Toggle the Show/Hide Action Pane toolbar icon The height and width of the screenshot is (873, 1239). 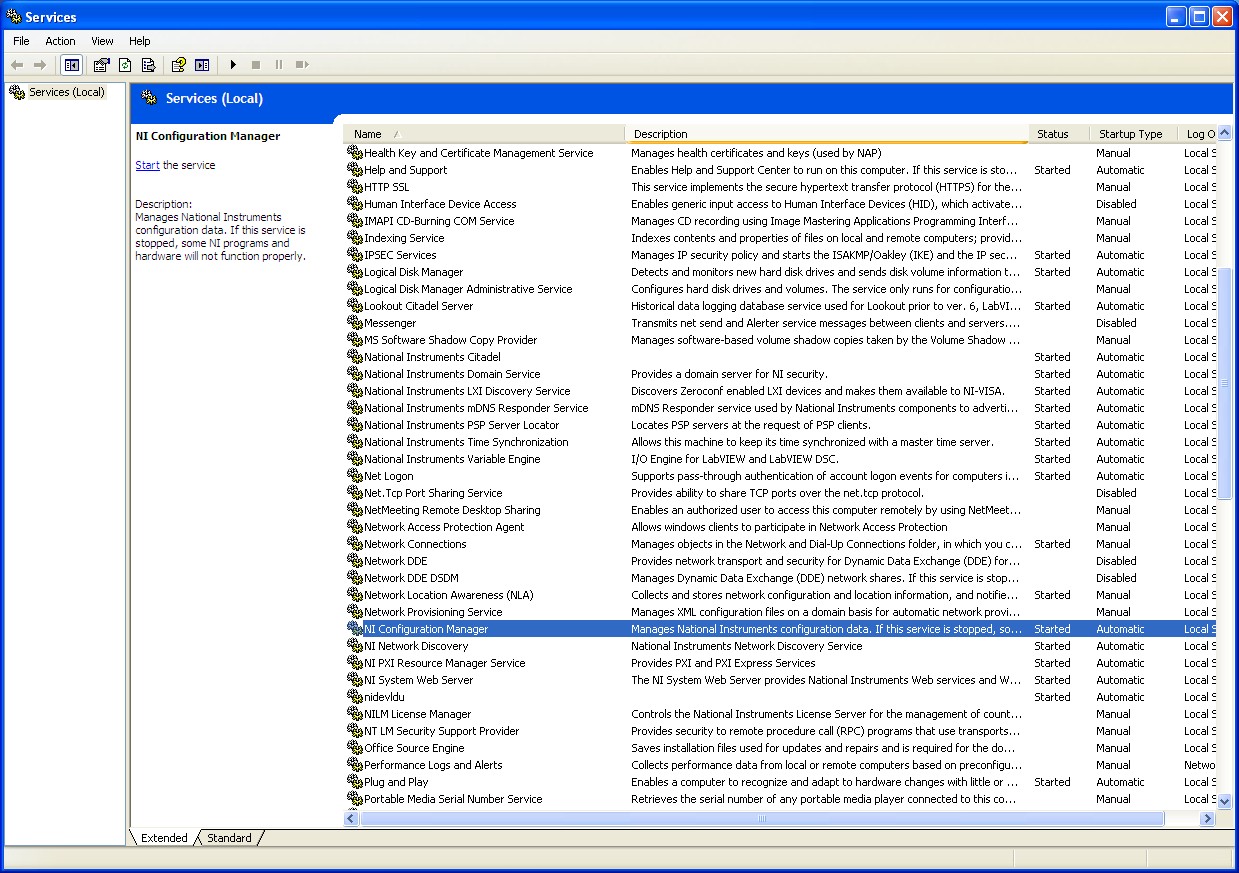(202, 65)
